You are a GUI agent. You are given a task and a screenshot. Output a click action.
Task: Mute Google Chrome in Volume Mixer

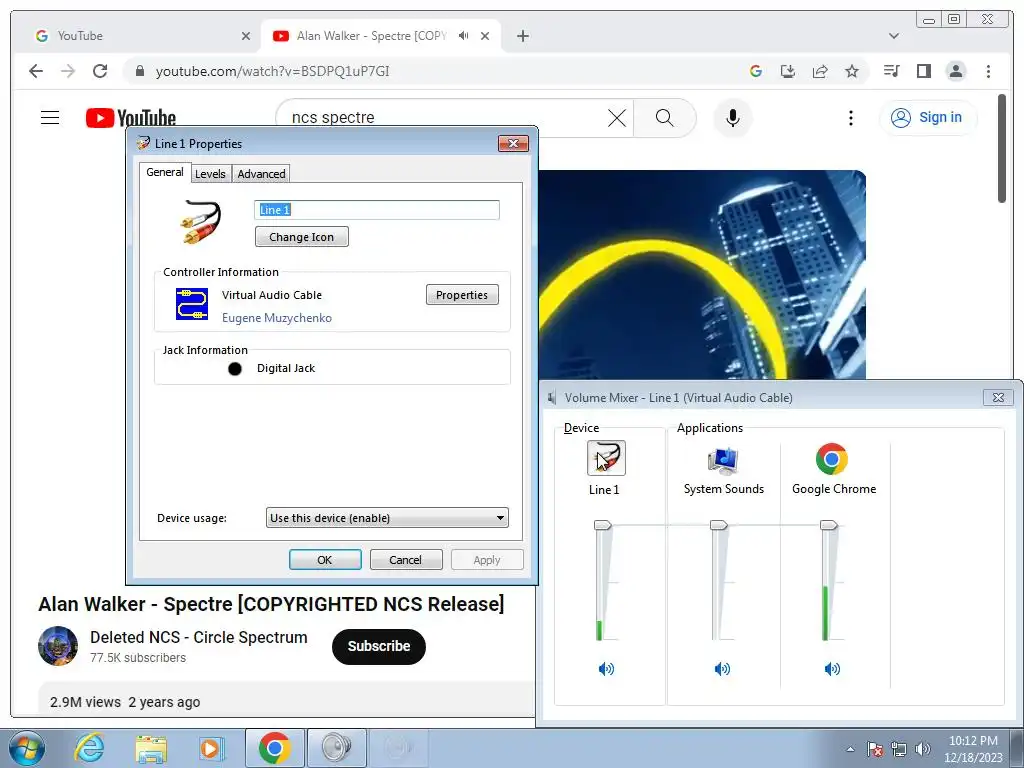pyautogui.click(x=832, y=669)
